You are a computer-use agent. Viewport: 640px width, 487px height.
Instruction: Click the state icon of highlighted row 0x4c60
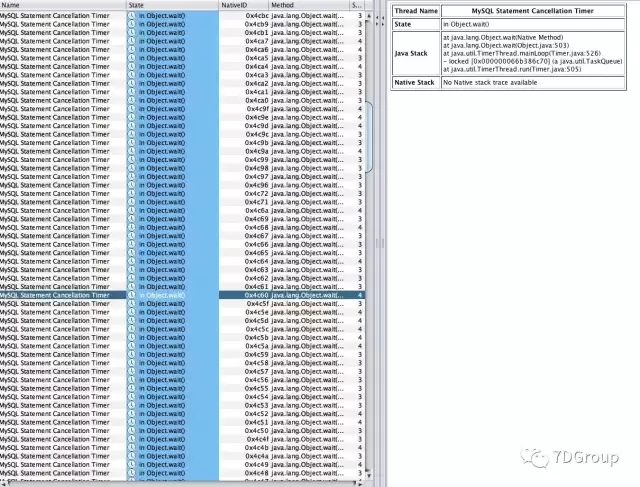(131, 295)
